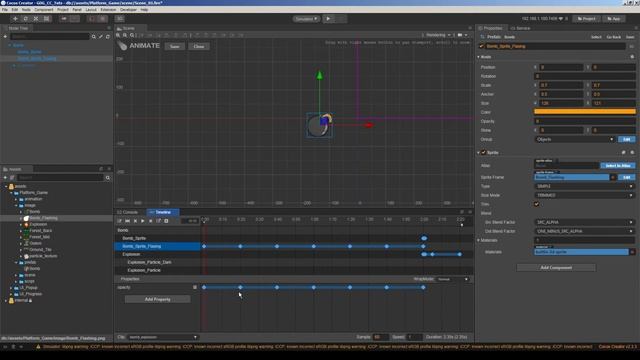Collapse the Node section in Properties
The height and width of the screenshot is (360, 640).
pos(479,57)
